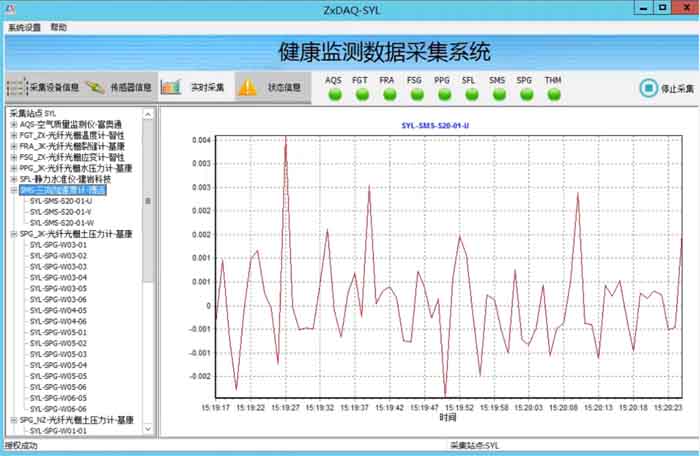
Task: Click the 状态信息 warning triangle icon
Action: pyautogui.click(x=247, y=87)
